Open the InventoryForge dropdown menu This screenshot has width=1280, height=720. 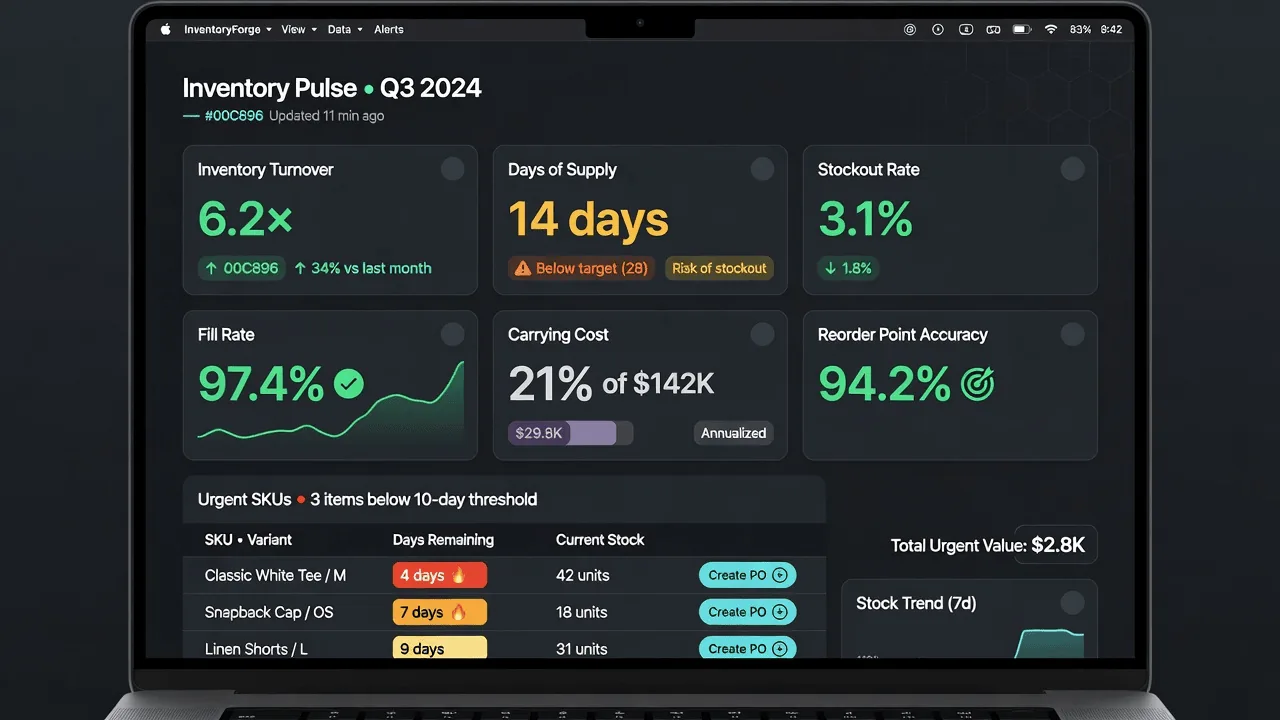pyautogui.click(x=228, y=30)
